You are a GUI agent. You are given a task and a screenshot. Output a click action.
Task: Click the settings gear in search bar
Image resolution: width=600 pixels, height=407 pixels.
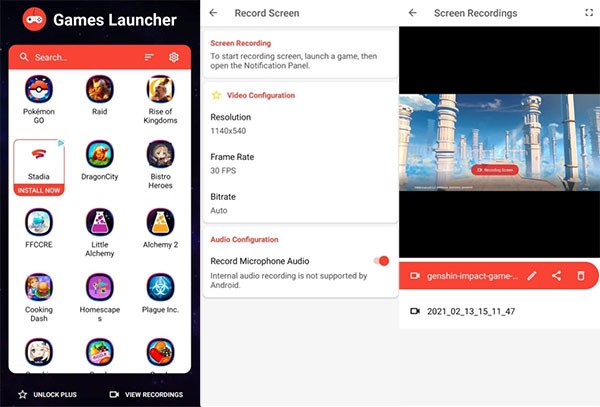tap(174, 57)
